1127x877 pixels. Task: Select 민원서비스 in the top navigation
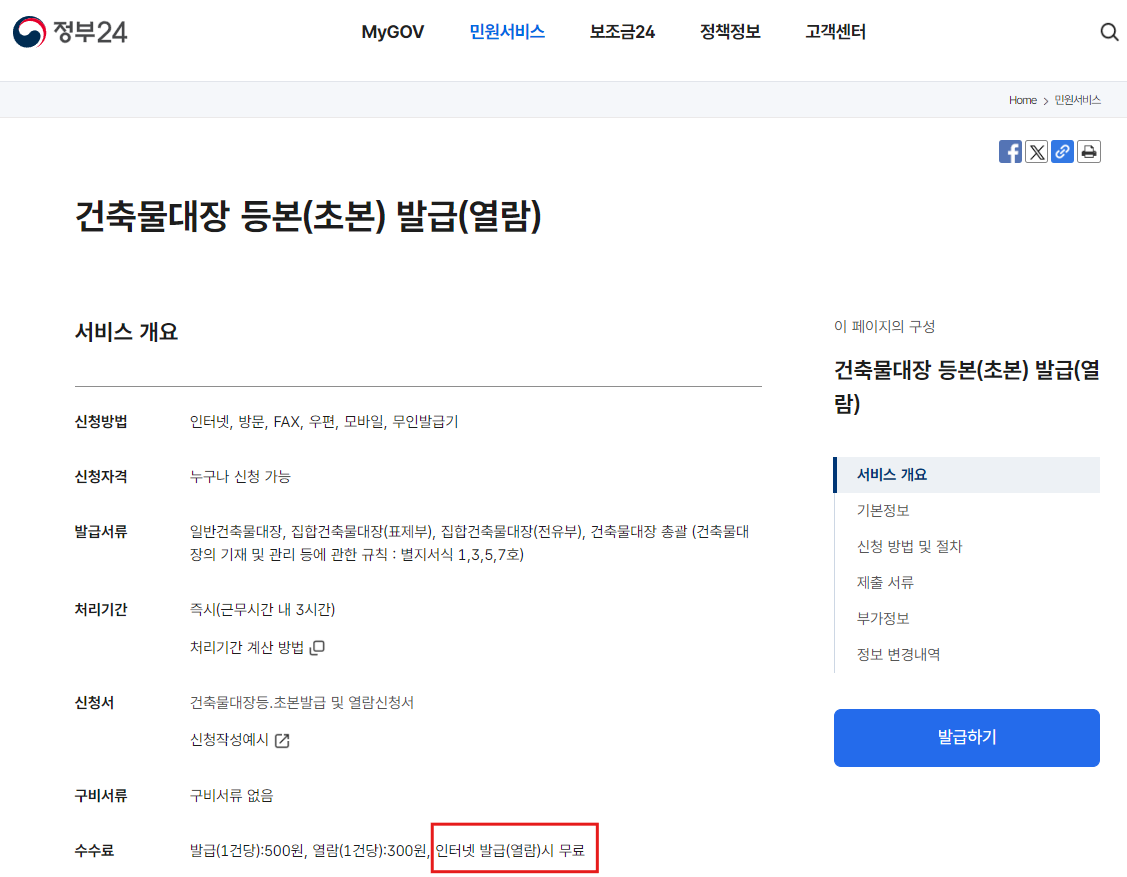pyautogui.click(x=506, y=32)
